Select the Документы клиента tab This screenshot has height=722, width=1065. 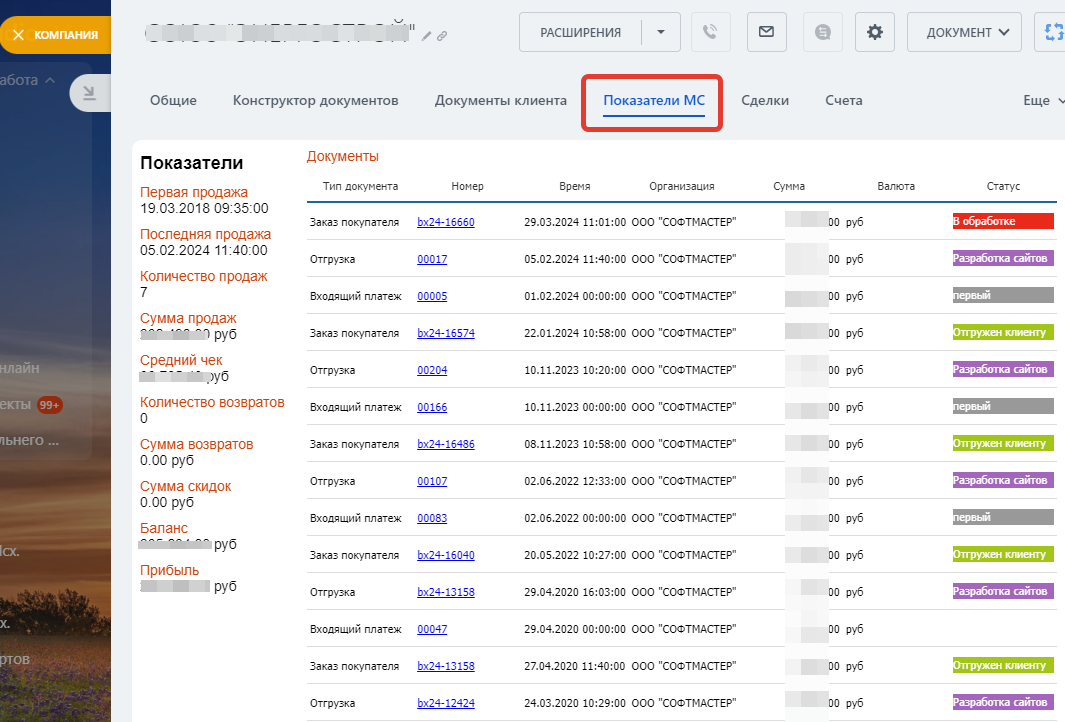pos(501,101)
